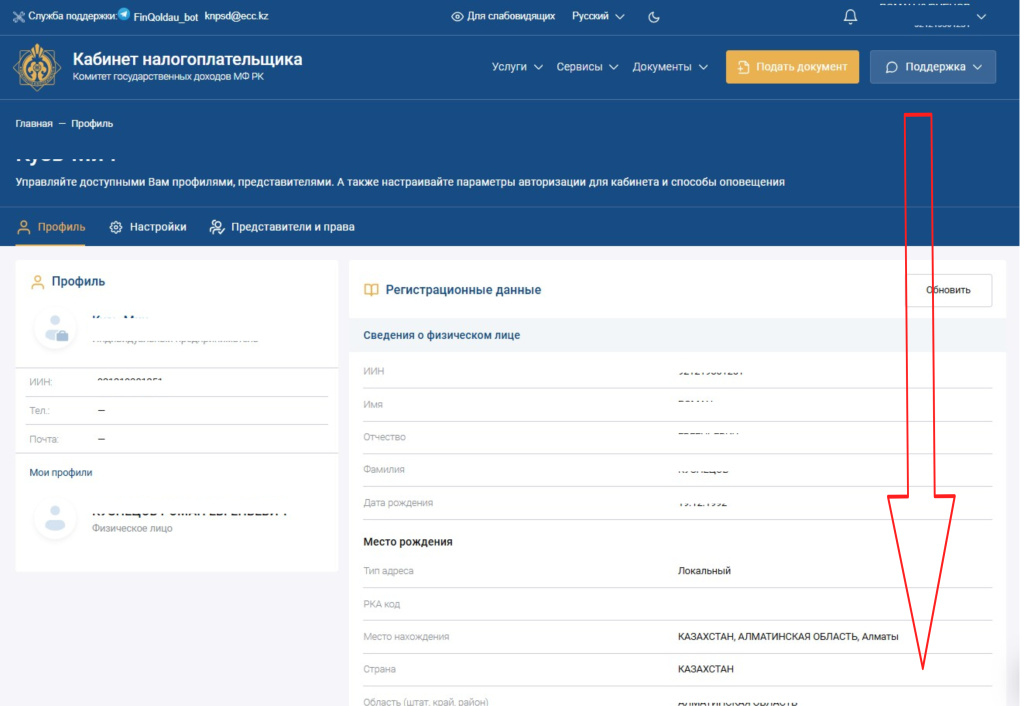Click the Кабинет налогоплательщика emblem logo
Image resolution: width=1024 pixels, height=706 pixels.
(37, 67)
